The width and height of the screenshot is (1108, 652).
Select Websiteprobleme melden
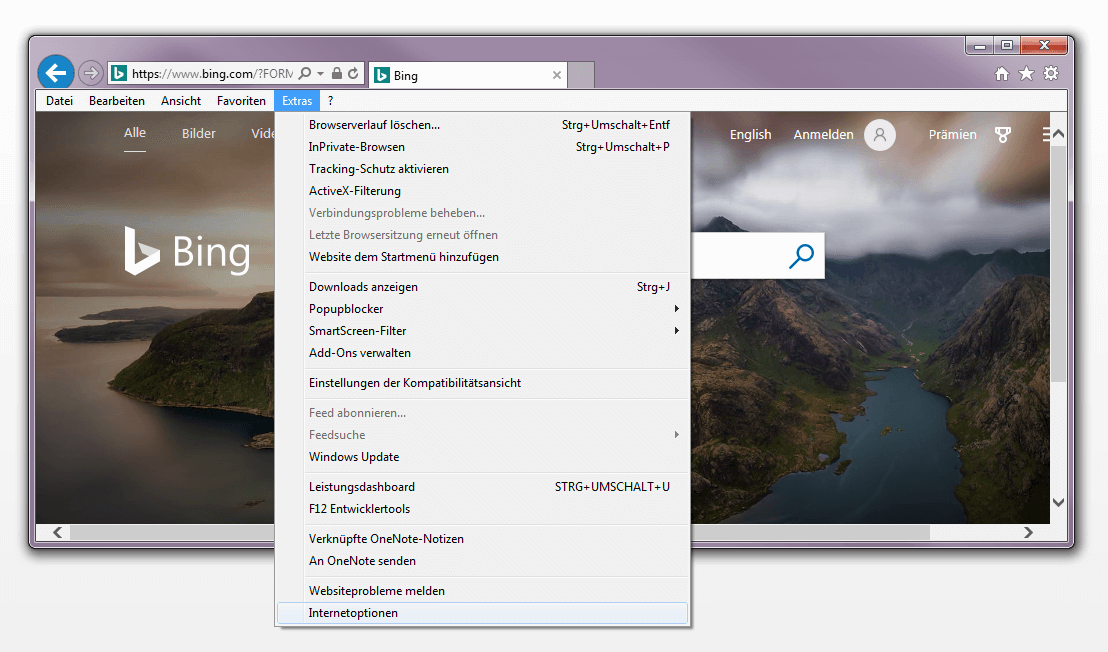tap(483, 591)
